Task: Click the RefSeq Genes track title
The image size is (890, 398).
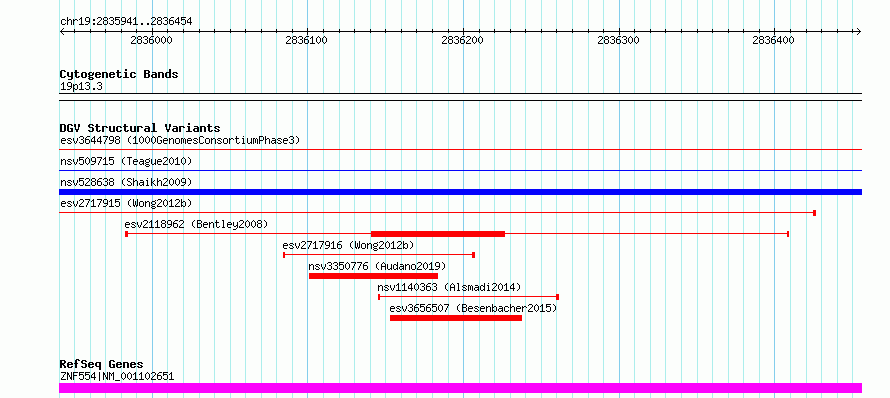Action: pos(102,365)
